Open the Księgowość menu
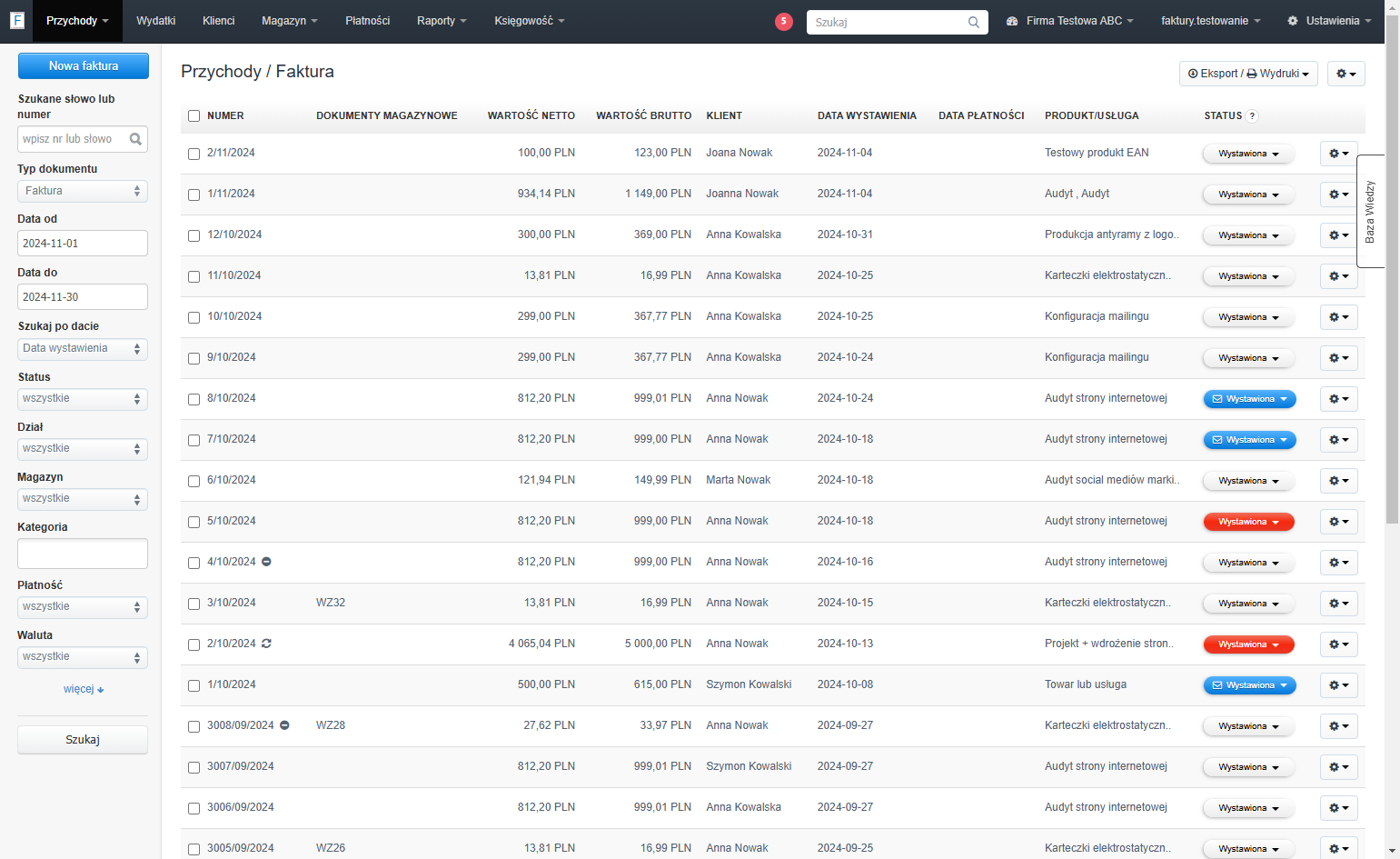 (x=530, y=21)
